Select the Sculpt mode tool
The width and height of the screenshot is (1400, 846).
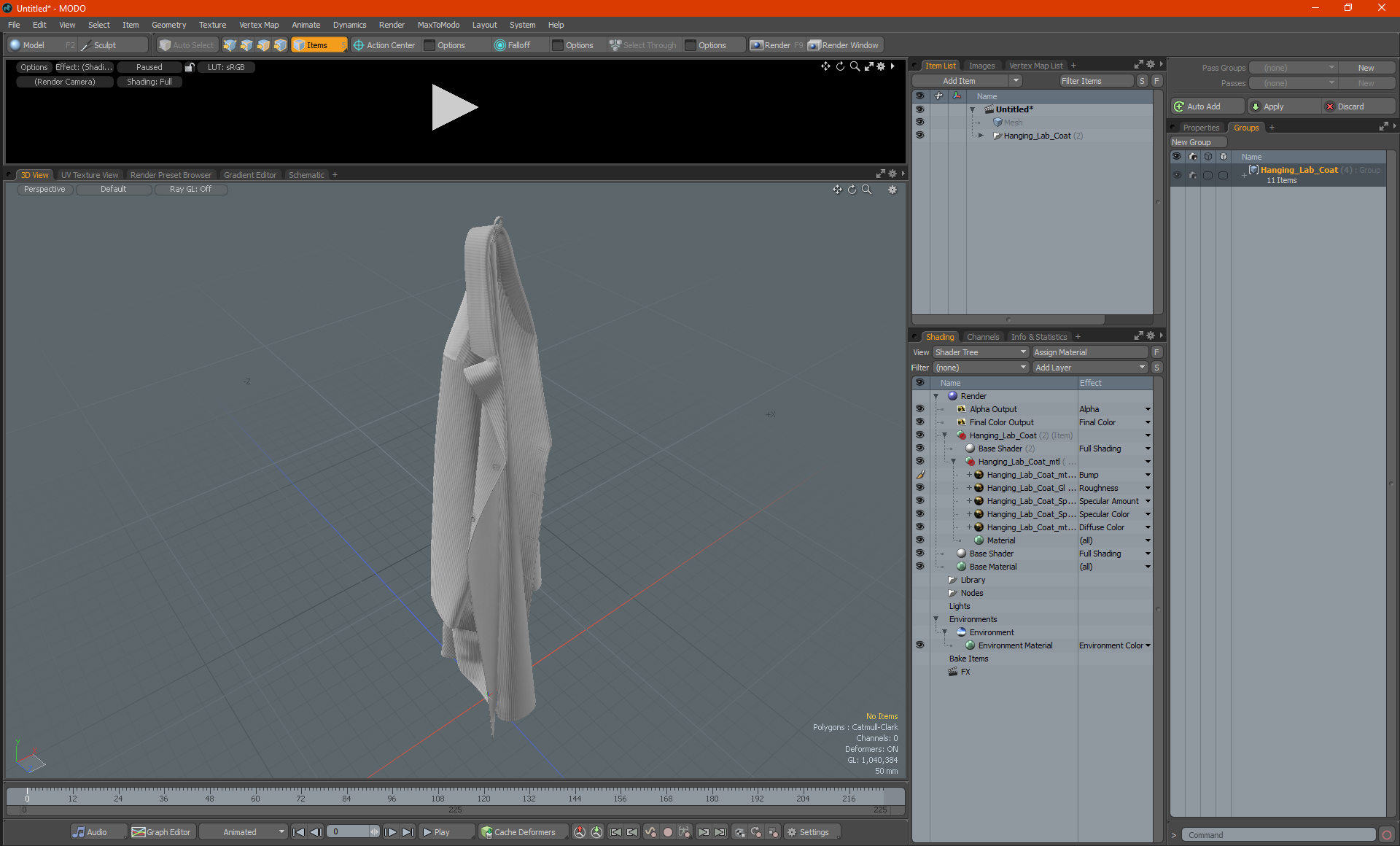click(104, 45)
